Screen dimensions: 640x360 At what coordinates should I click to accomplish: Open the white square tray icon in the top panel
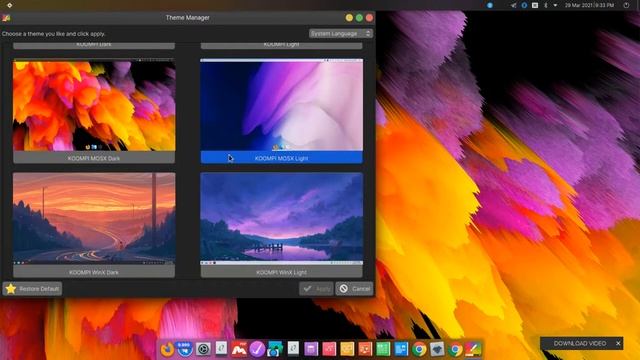tap(535, 5)
